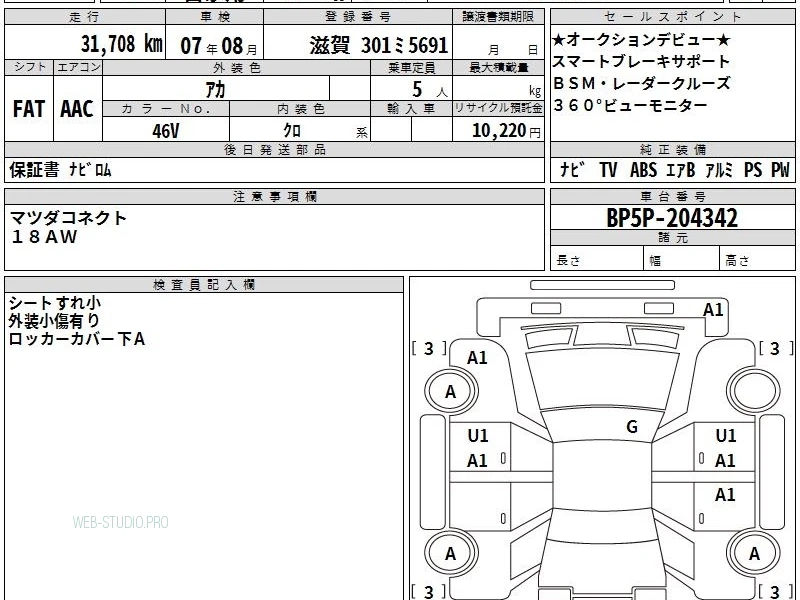This screenshot has height=600, width=800.
Task: Click the 車台番号 header
Action: point(672,196)
